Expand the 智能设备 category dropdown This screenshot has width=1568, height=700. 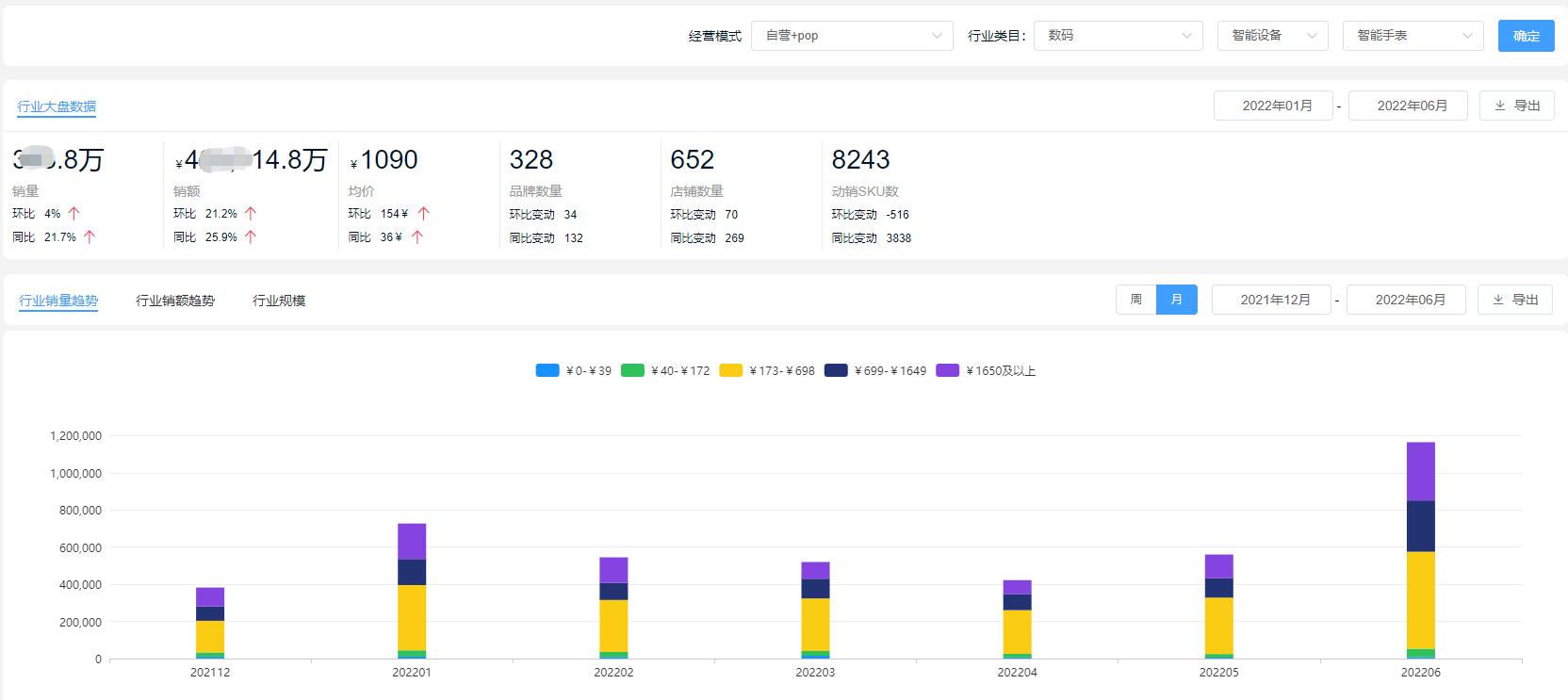(x=1273, y=36)
